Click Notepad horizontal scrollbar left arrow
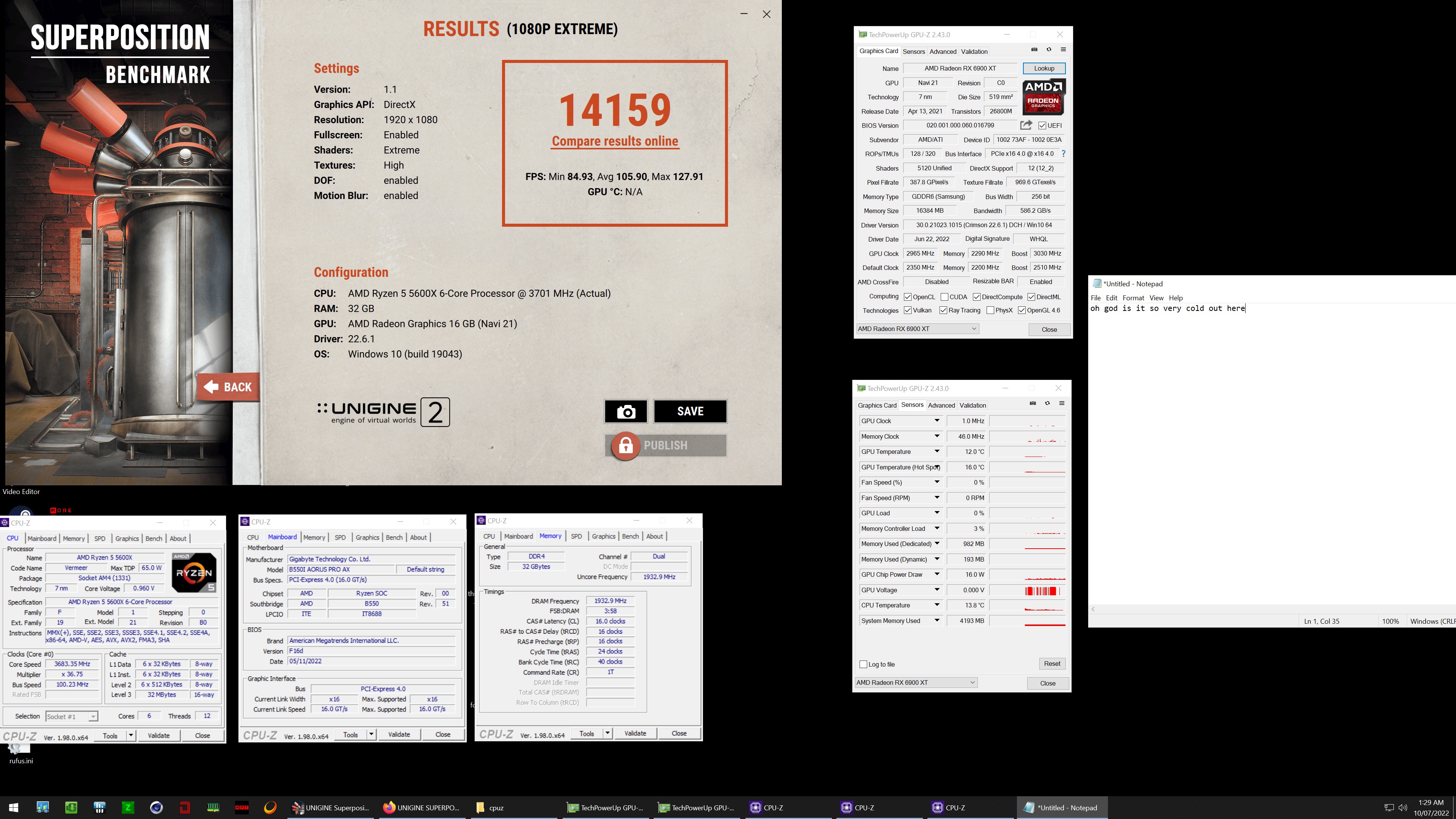Viewport: 1456px width, 819px height. [x=1093, y=609]
